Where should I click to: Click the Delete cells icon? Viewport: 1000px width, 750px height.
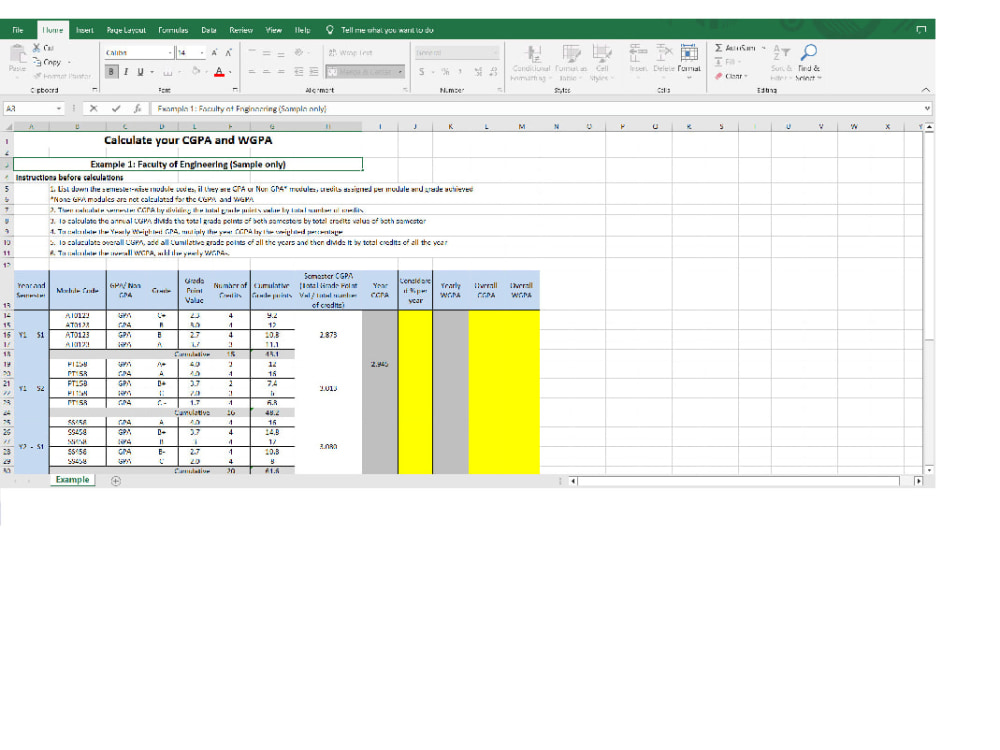tap(664, 53)
